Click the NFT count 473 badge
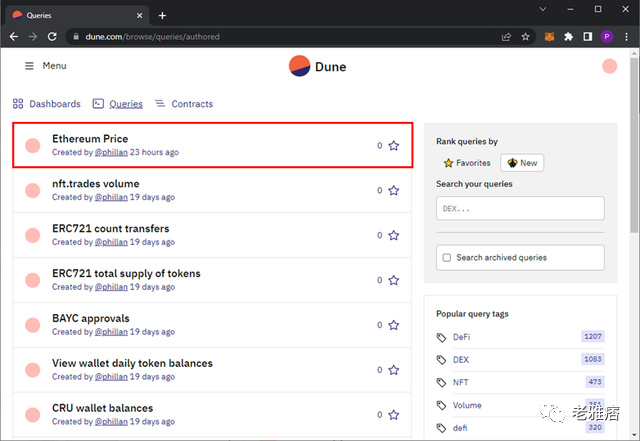 (x=595, y=382)
